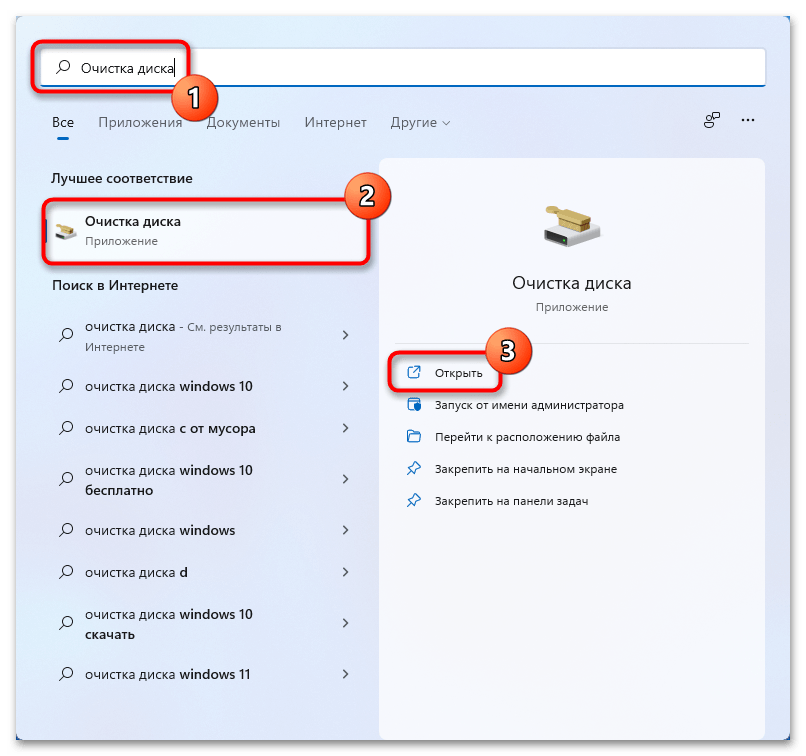Click the Очистка диска title in preview pane
The height and width of the screenshot is (756, 806).
tap(572, 283)
